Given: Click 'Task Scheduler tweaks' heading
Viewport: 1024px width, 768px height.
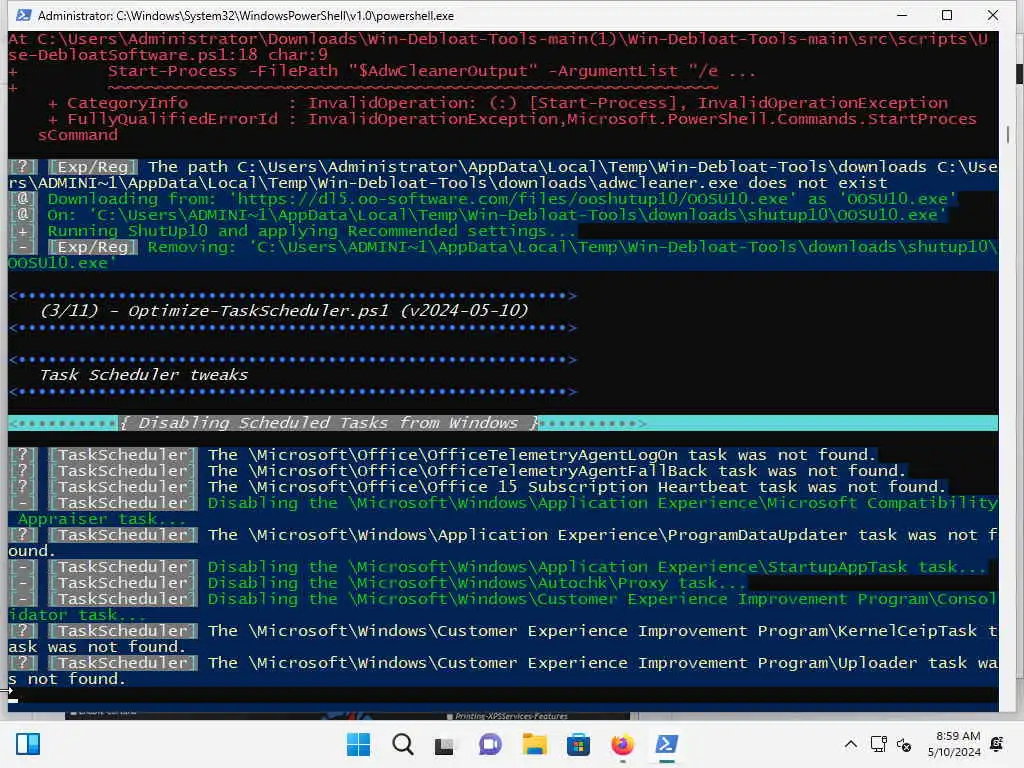Looking at the screenshot, I should point(144,375).
